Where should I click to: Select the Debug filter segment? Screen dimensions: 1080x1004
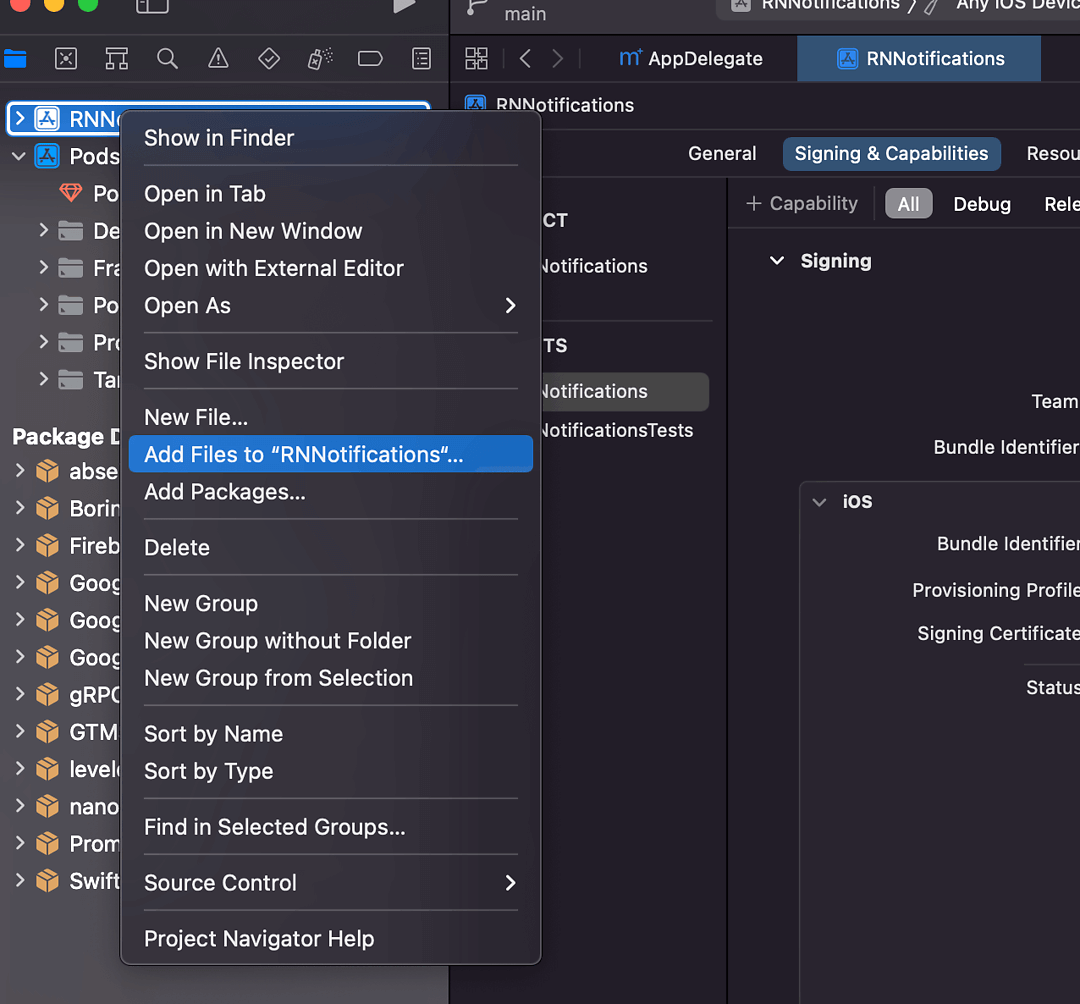(981, 203)
